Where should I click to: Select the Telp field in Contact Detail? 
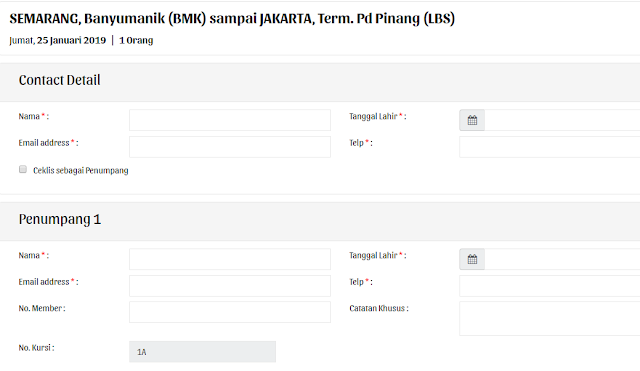click(x=549, y=147)
